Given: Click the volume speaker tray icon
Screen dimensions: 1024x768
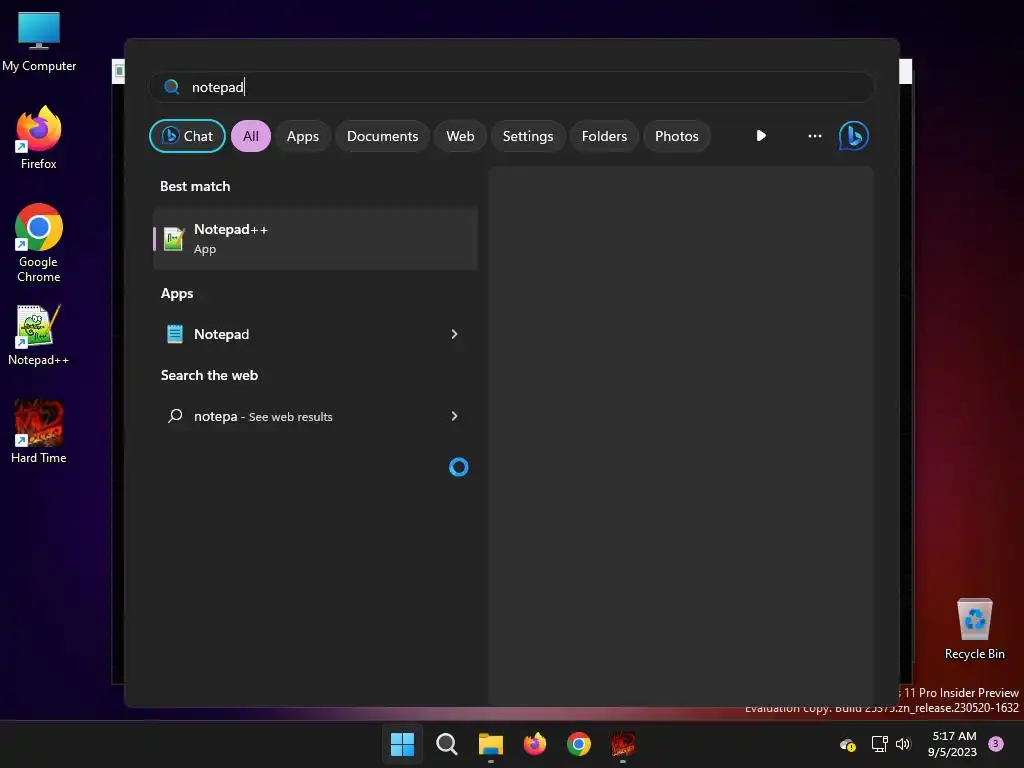Looking at the screenshot, I should pos(903,744).
